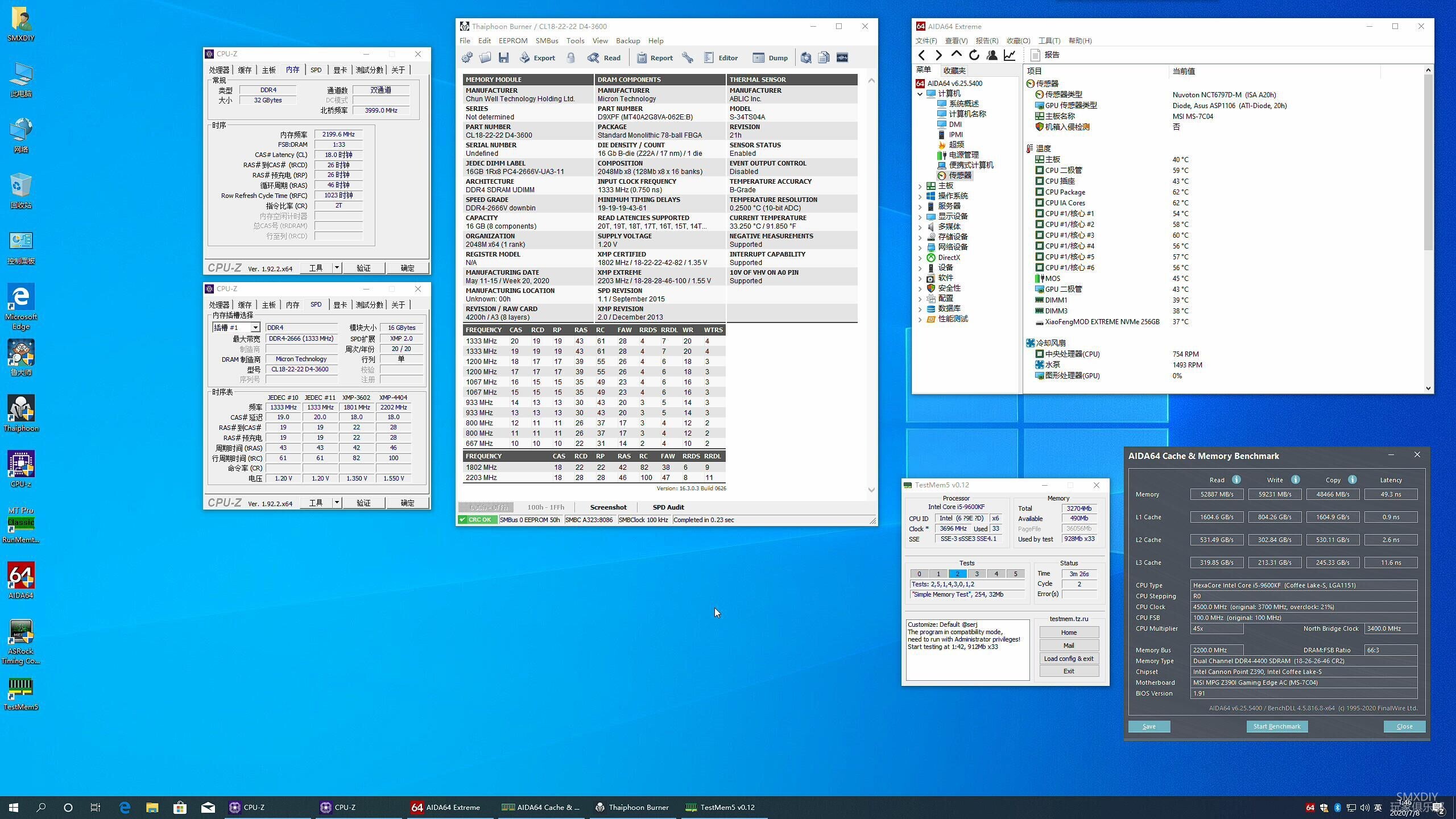
Task: Click the AIDA64 refresh icon
Action: [974, 55]
